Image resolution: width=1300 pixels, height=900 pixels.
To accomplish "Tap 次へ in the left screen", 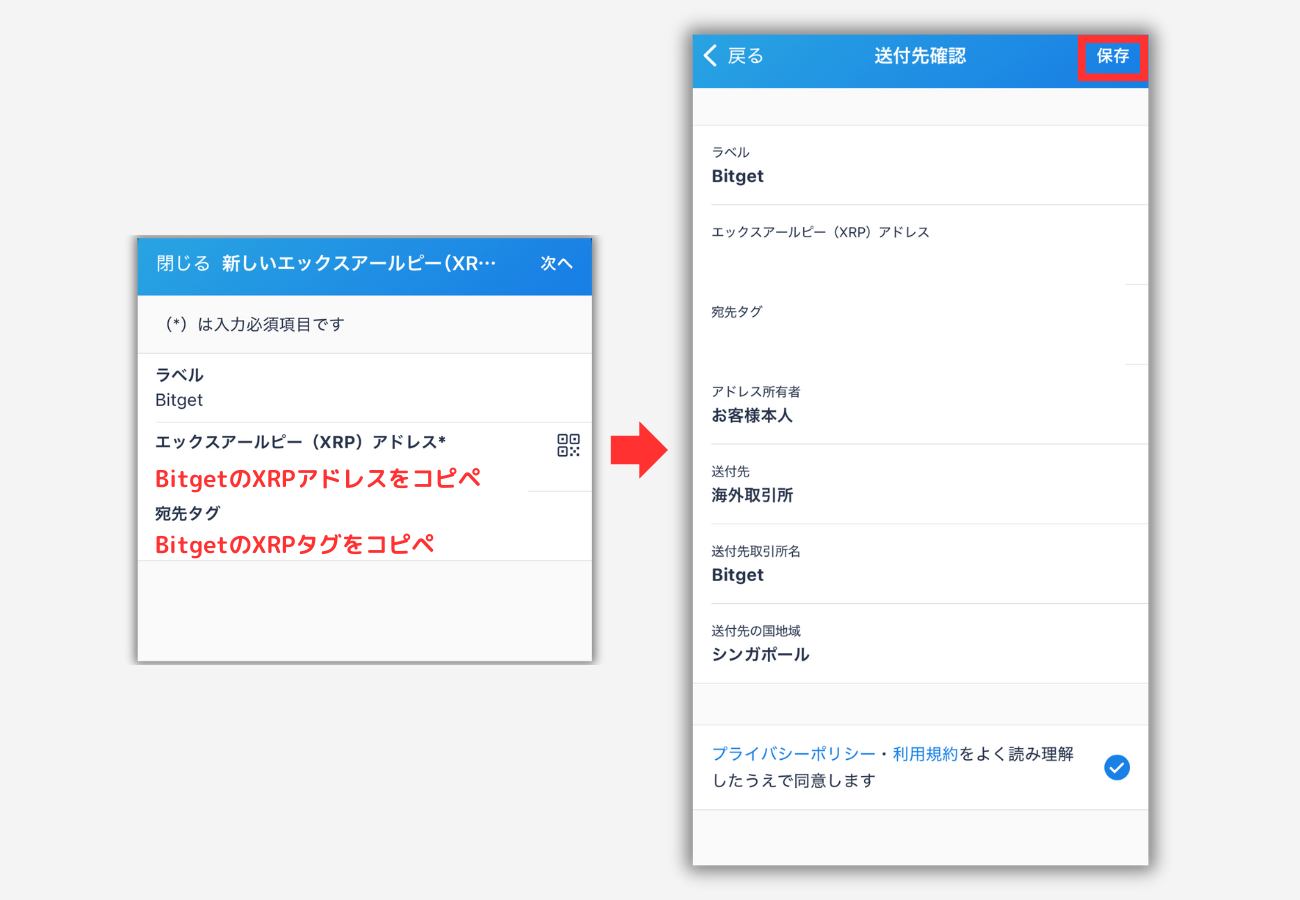I will 557,263.
